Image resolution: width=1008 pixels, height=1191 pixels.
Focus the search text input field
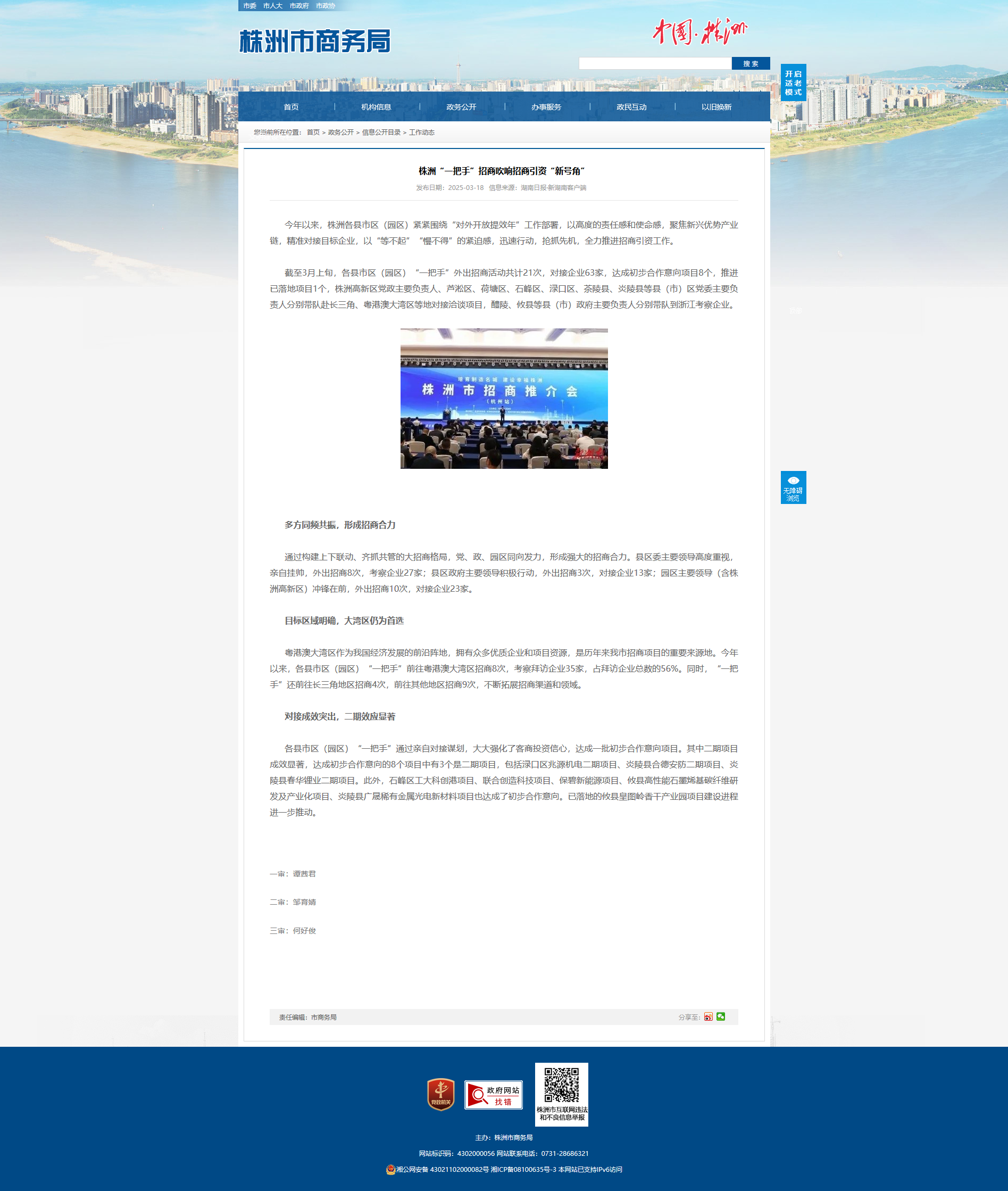655,63
